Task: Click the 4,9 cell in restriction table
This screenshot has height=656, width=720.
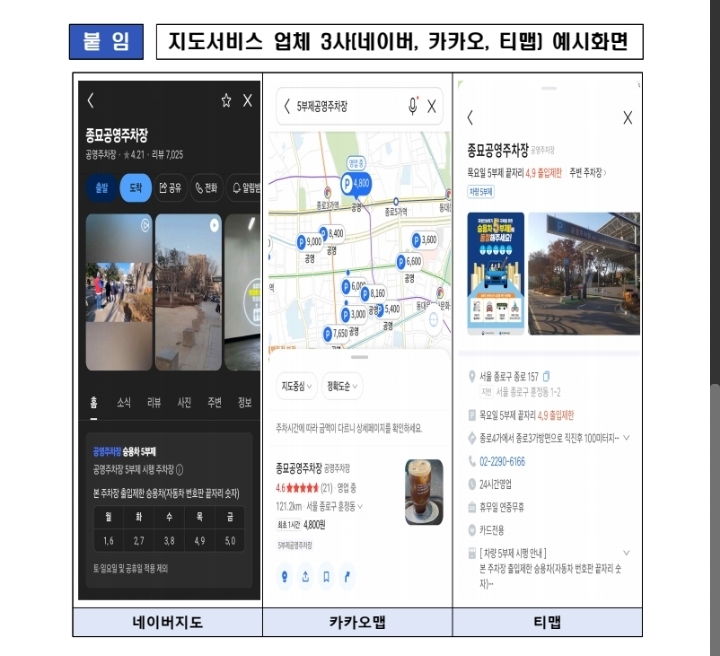Action: (x=199, y=541)
